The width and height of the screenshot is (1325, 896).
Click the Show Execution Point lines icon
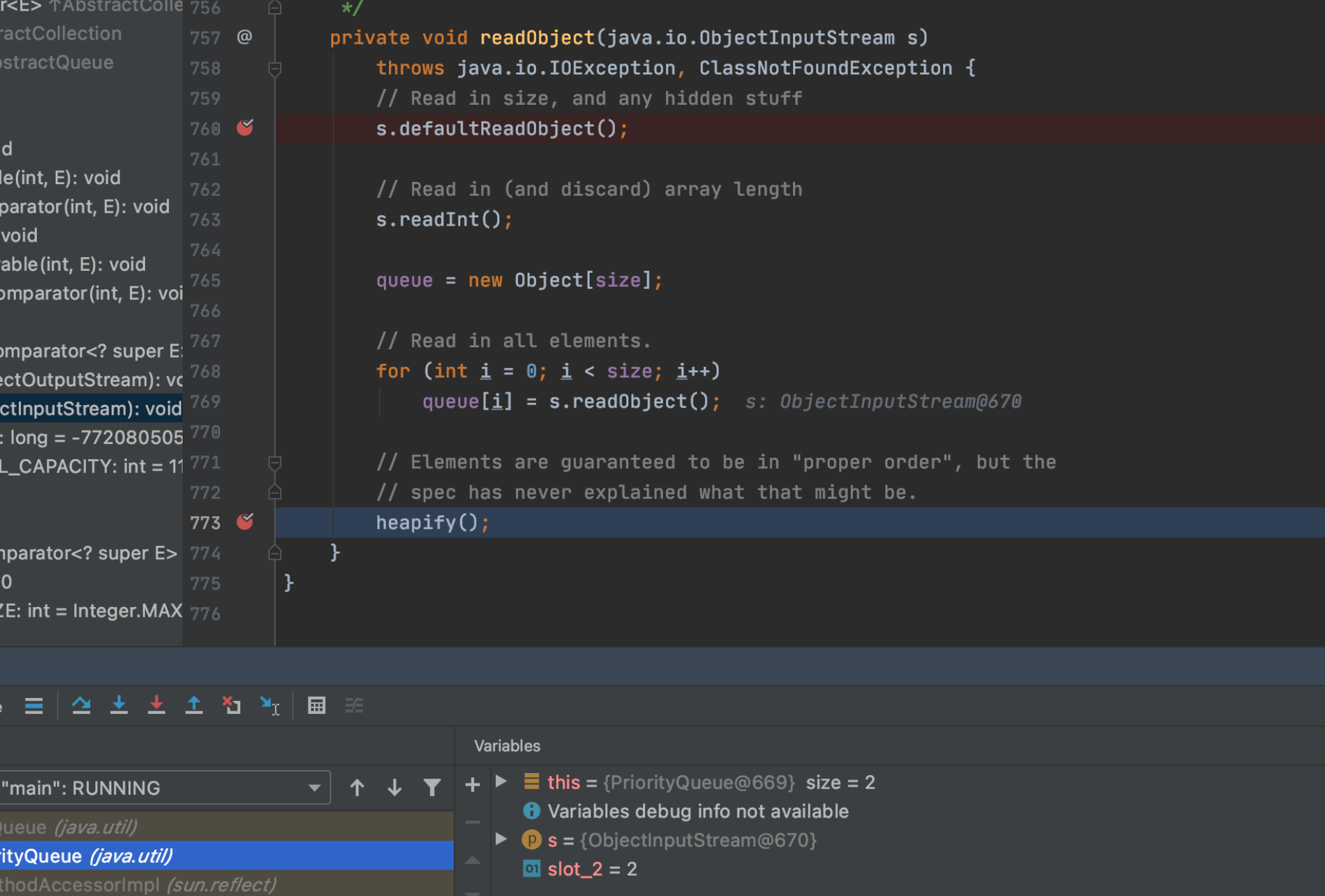33,706
